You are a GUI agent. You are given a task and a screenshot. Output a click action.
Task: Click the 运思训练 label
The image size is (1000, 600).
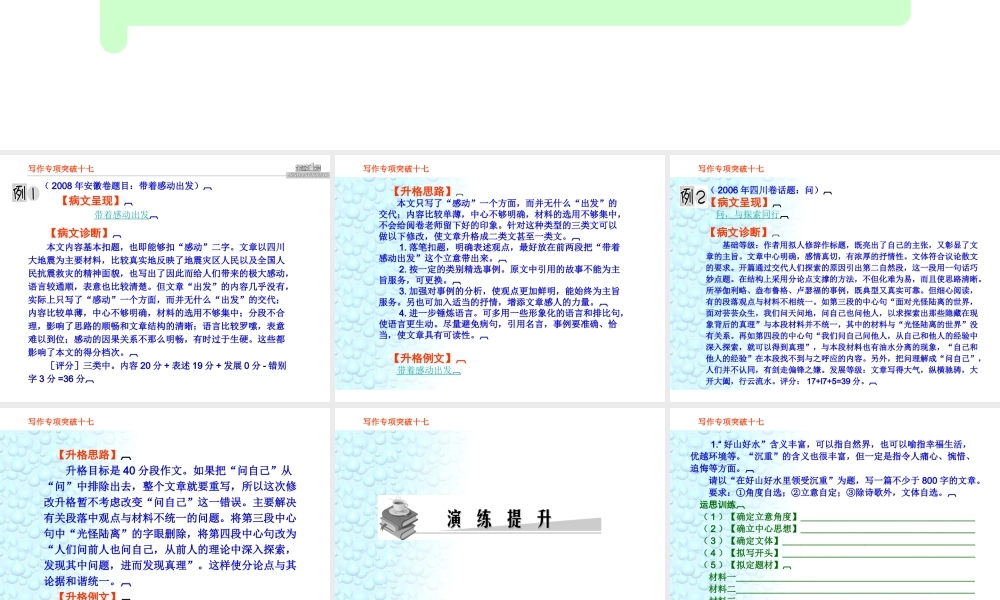point(718,504)
